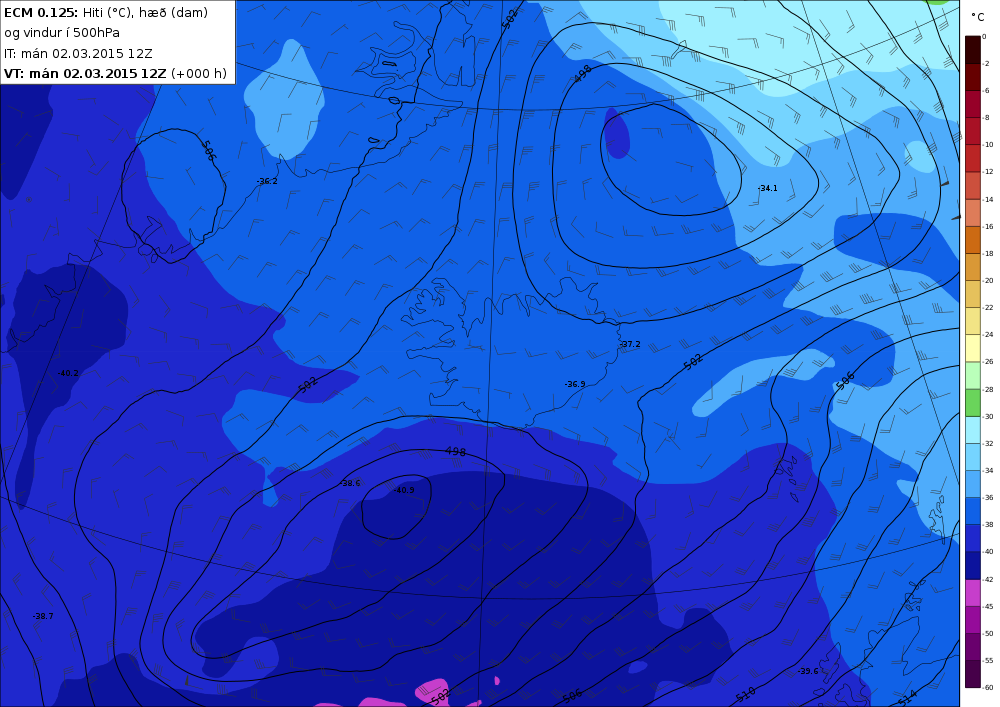
Task: Click the -38.7 temperature value
Action: (43, 616)
